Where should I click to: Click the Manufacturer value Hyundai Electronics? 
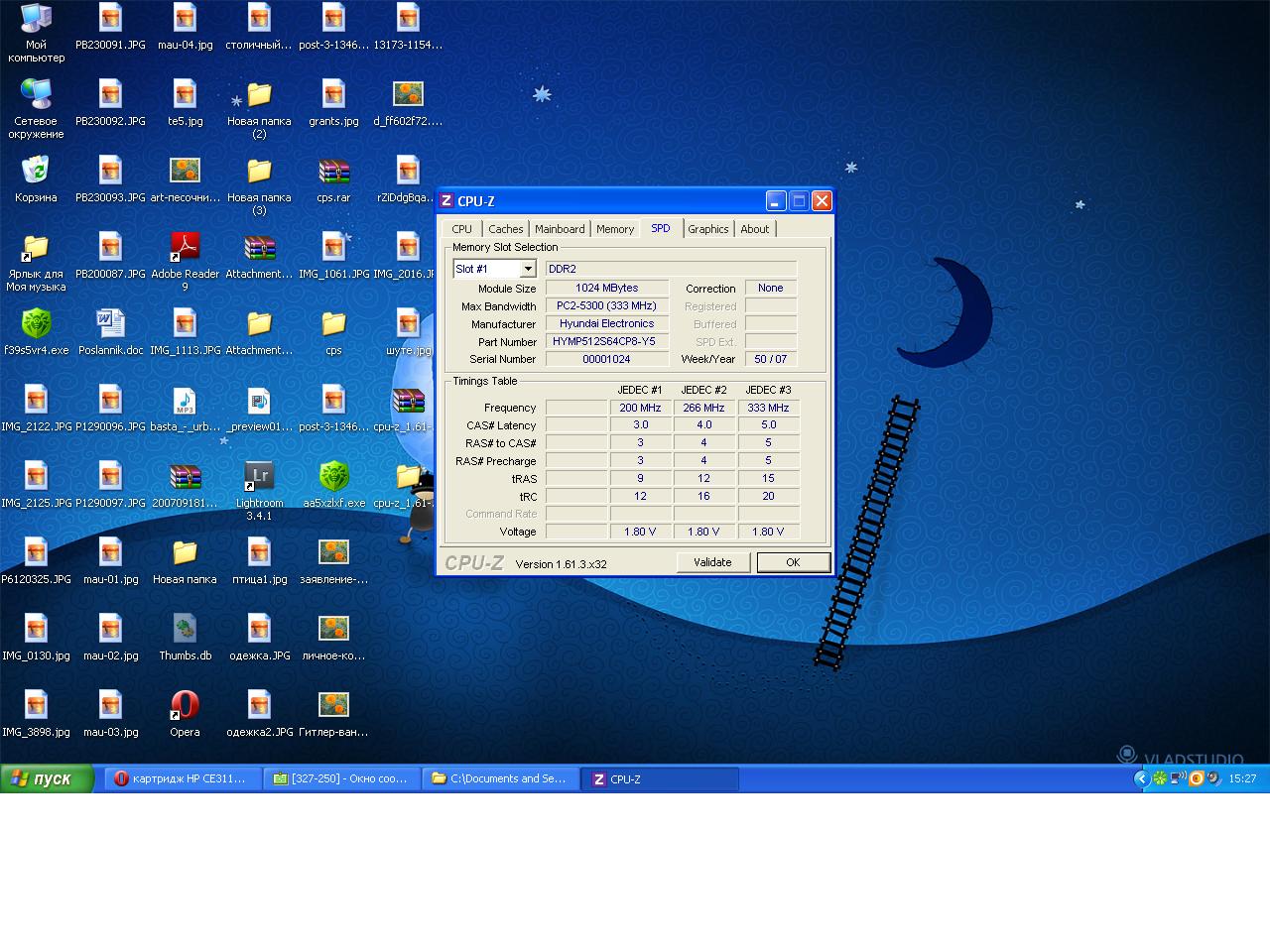click(x=606, y=323)
